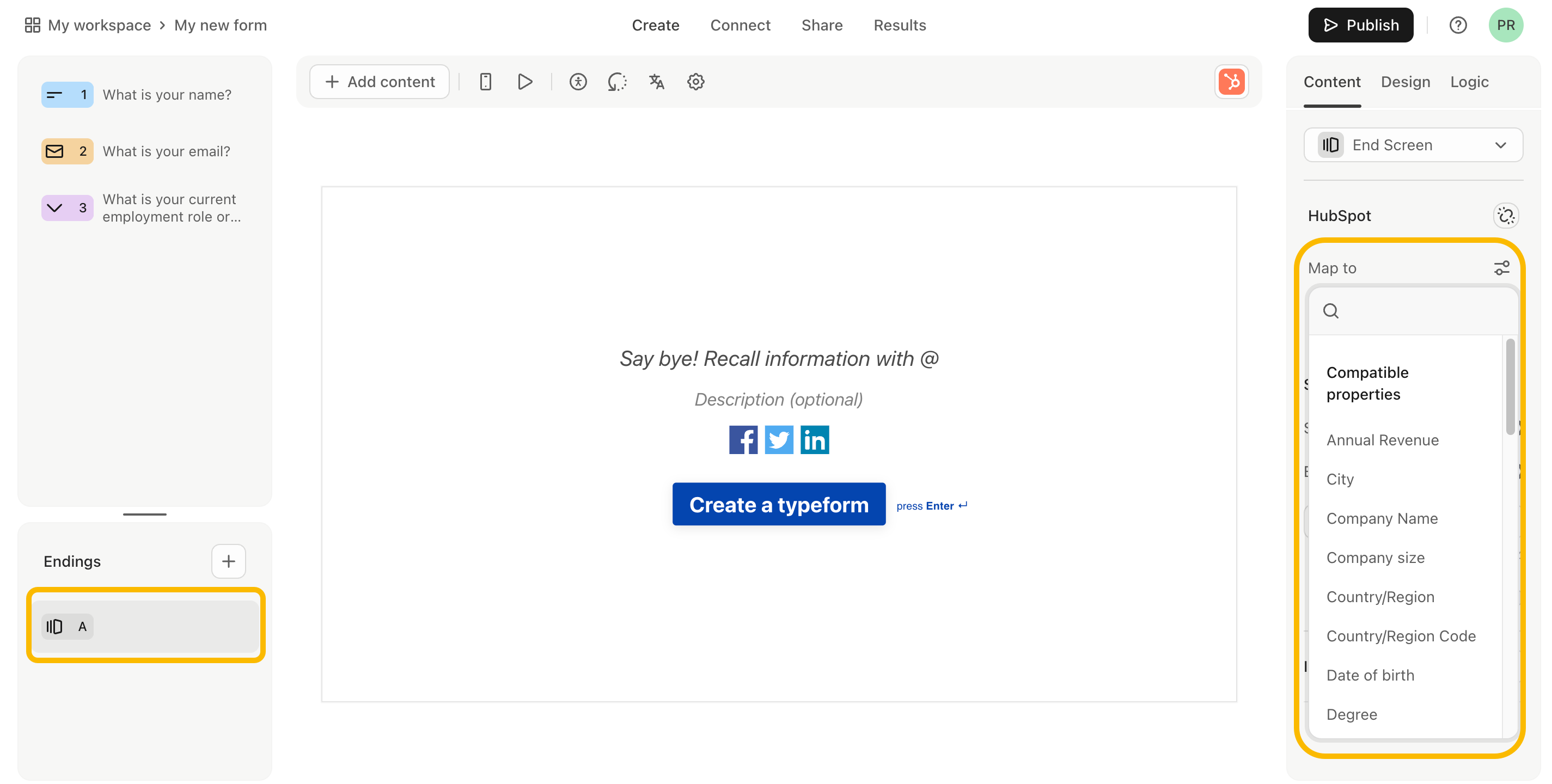Click the Publish button

(x=1360, y=25)
